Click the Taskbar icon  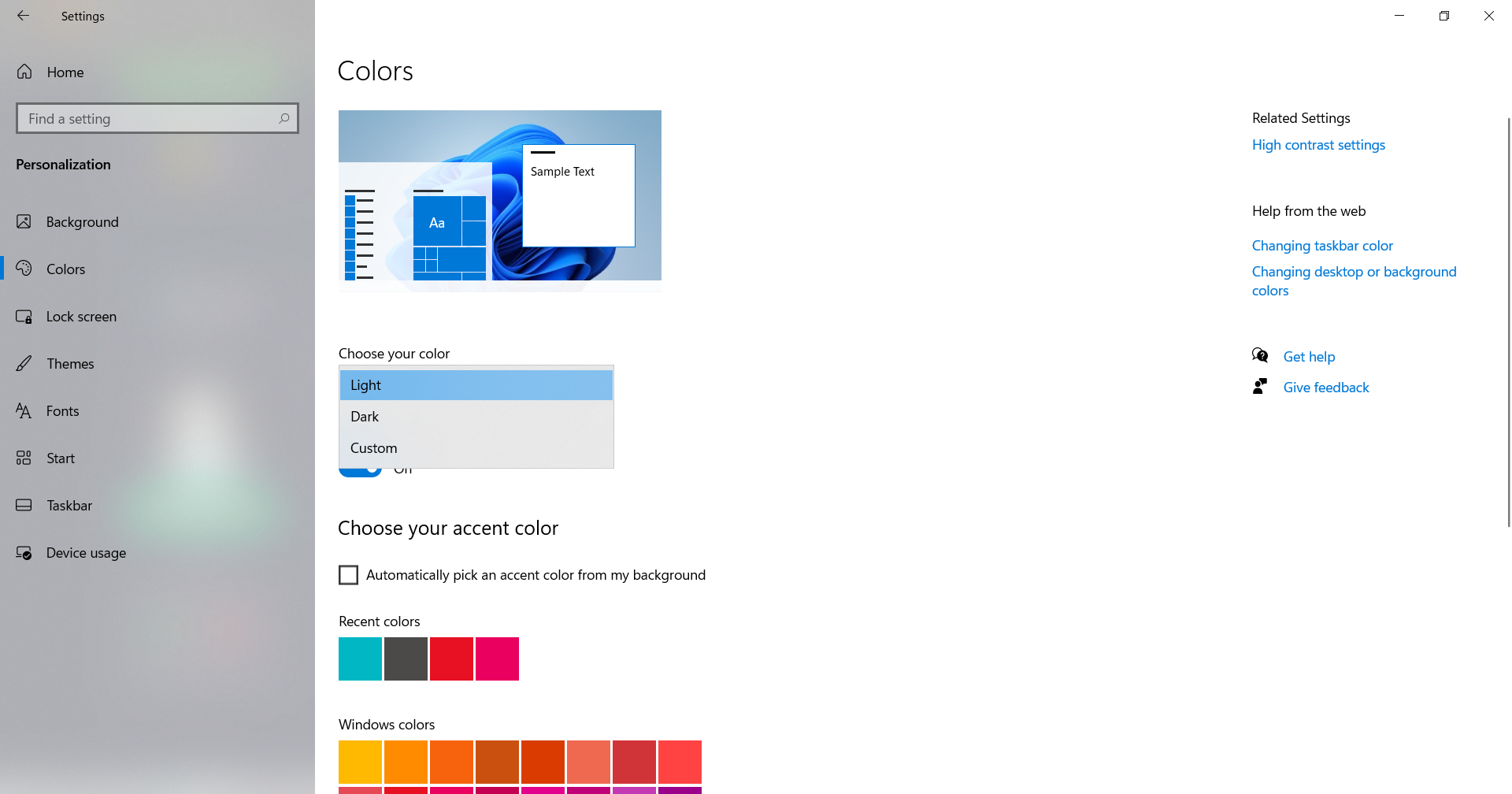[x=24, y=505]
